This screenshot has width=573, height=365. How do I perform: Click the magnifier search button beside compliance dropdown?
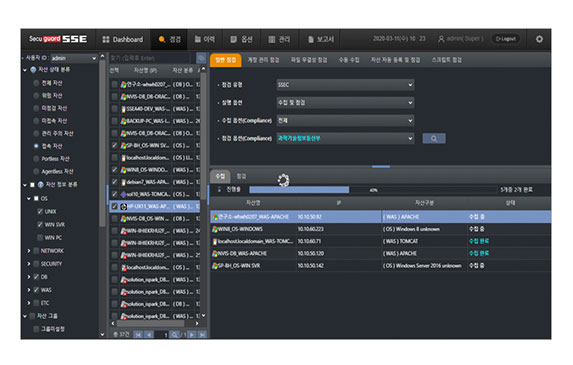434,138
